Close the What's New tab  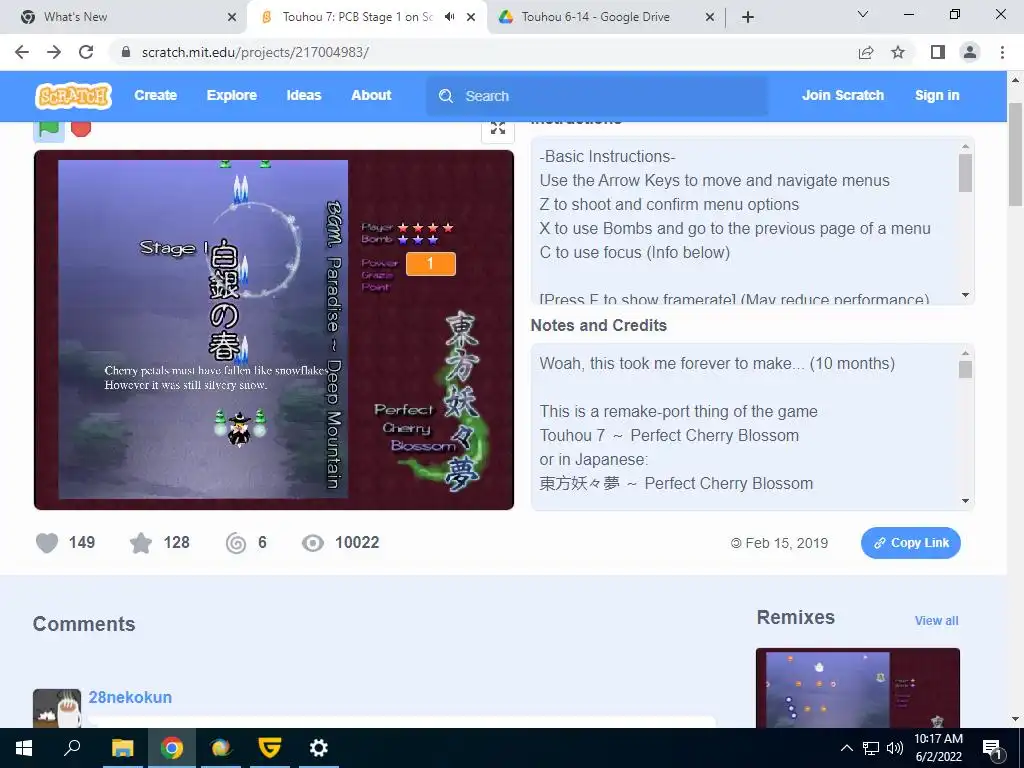pyautogui.click(x=232, y=17)
